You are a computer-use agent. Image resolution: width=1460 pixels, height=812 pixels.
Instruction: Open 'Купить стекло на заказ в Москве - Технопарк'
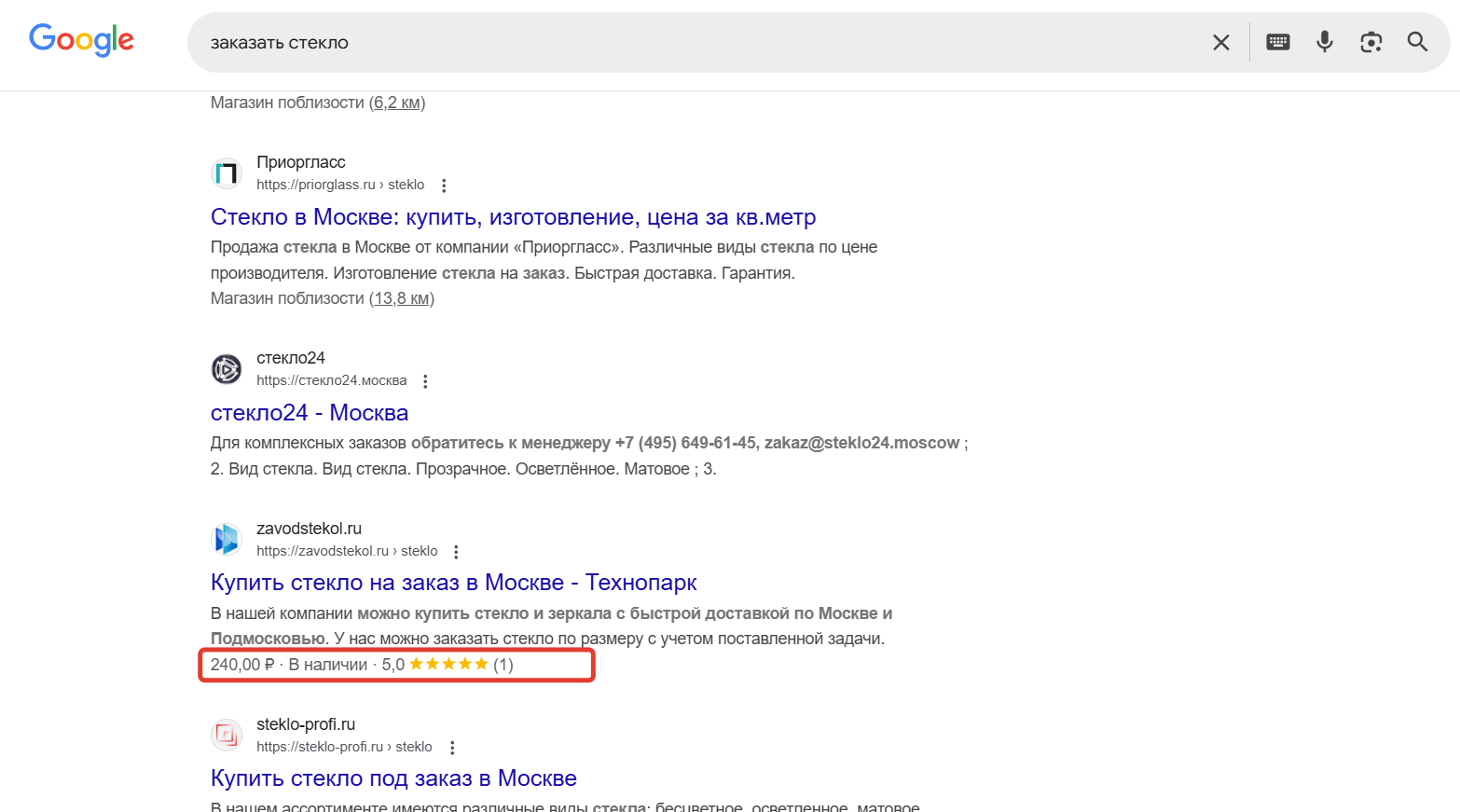pyautogui.click(x=454, y=583)
